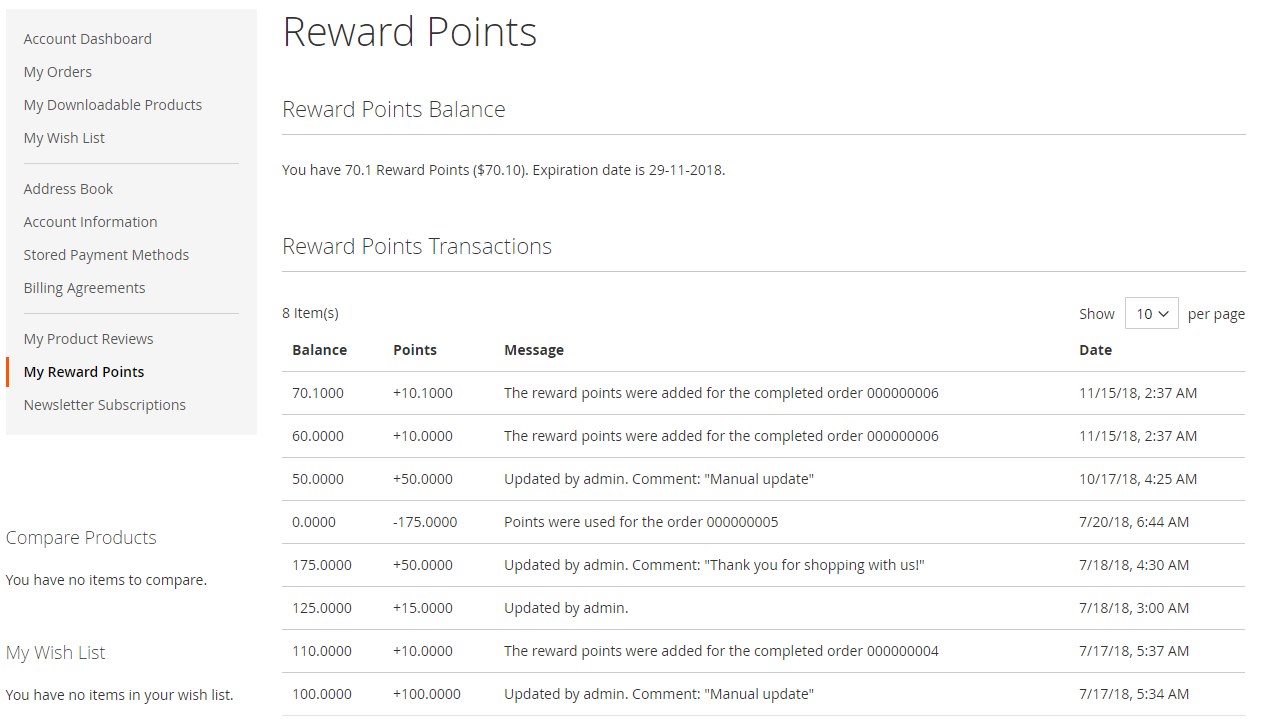1288x728 pixels.
Task: View Billing Agreements
Action: [x=84, y=288]
